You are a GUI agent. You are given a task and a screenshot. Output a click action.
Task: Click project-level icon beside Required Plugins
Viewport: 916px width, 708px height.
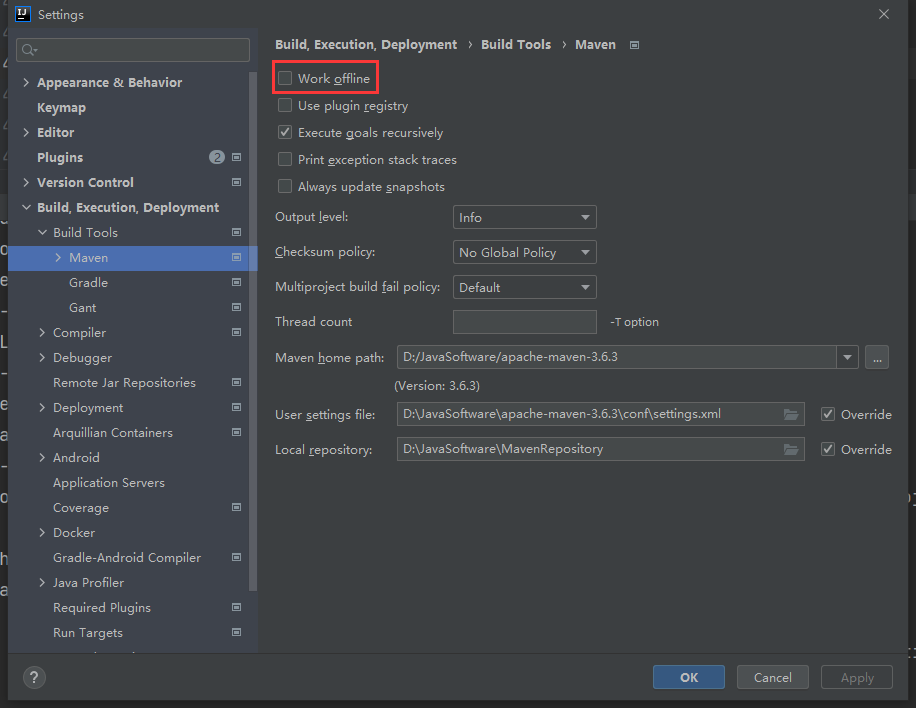click(237, 608)
